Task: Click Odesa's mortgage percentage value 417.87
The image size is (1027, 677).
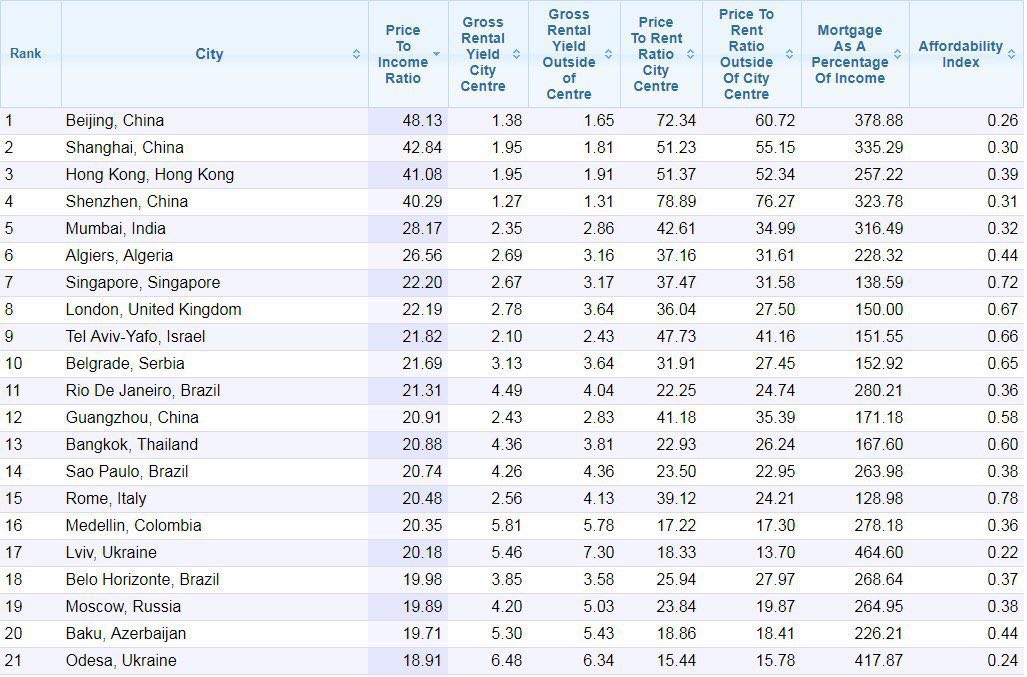Action: [878, 661]
